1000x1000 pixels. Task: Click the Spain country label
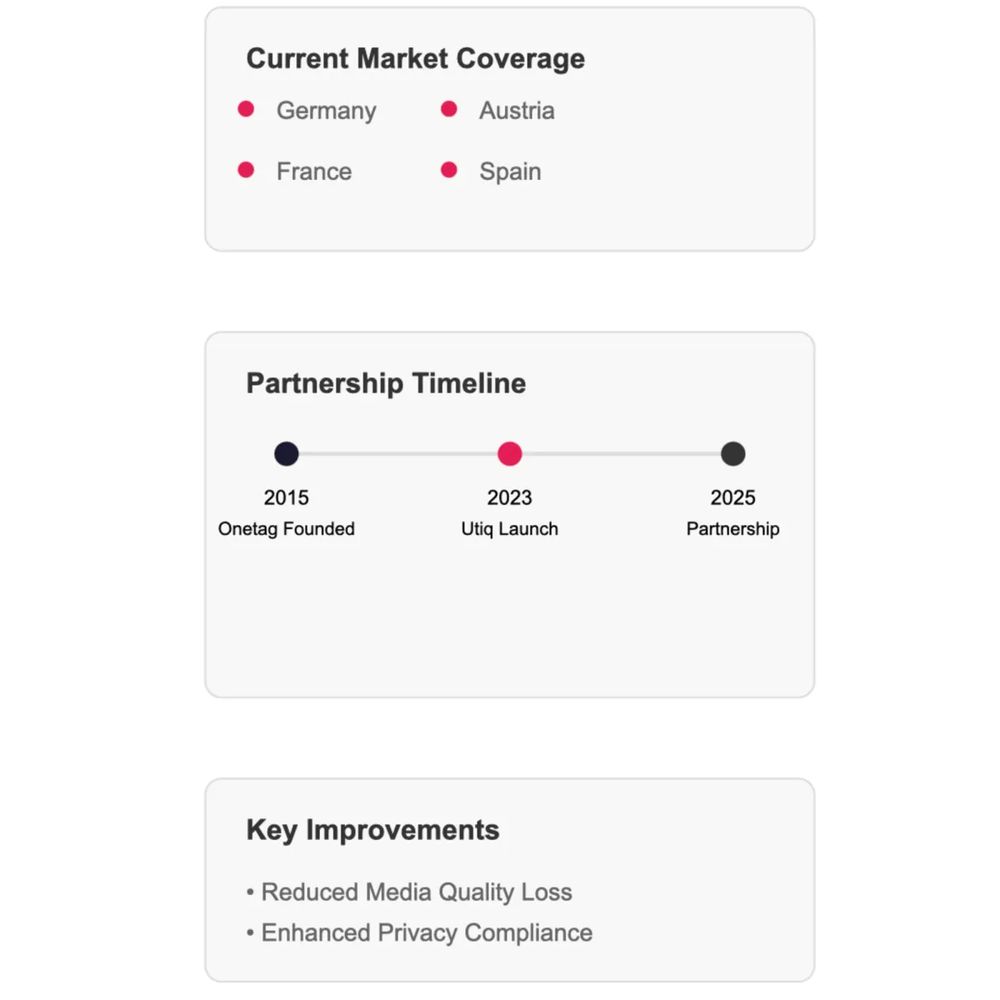(x=510, y=172)
